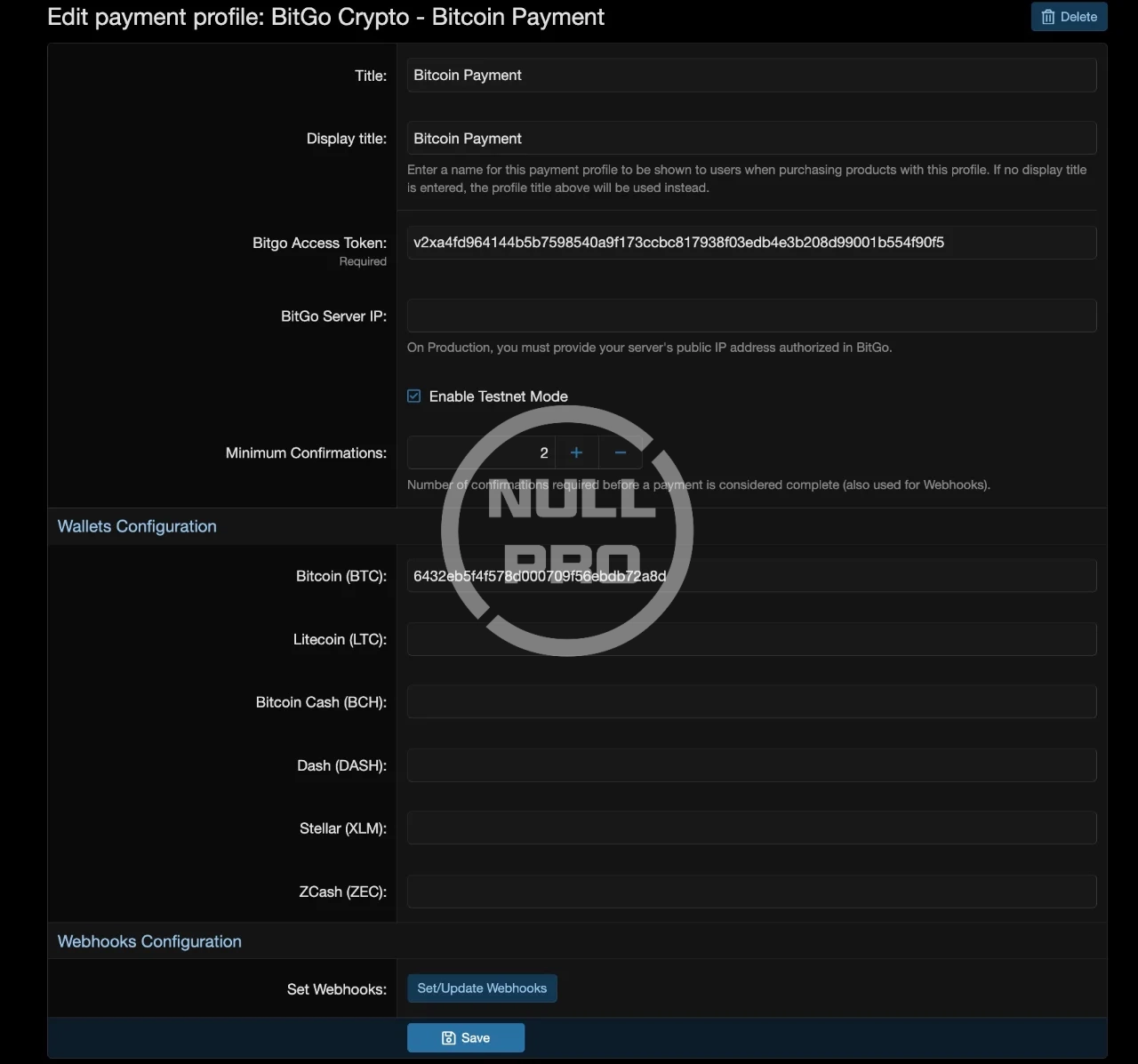1138x1064 pixels.
Task: Toggle the Enable Testnet Mode checkbox
Action: [414, 396]
